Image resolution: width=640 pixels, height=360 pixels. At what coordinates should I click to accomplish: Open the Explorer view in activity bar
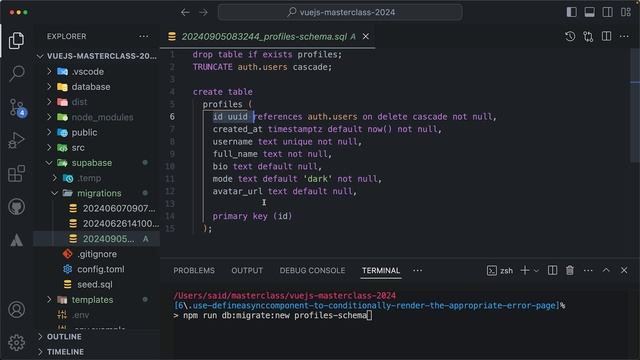pyautogui.click(x=16, y=40)
